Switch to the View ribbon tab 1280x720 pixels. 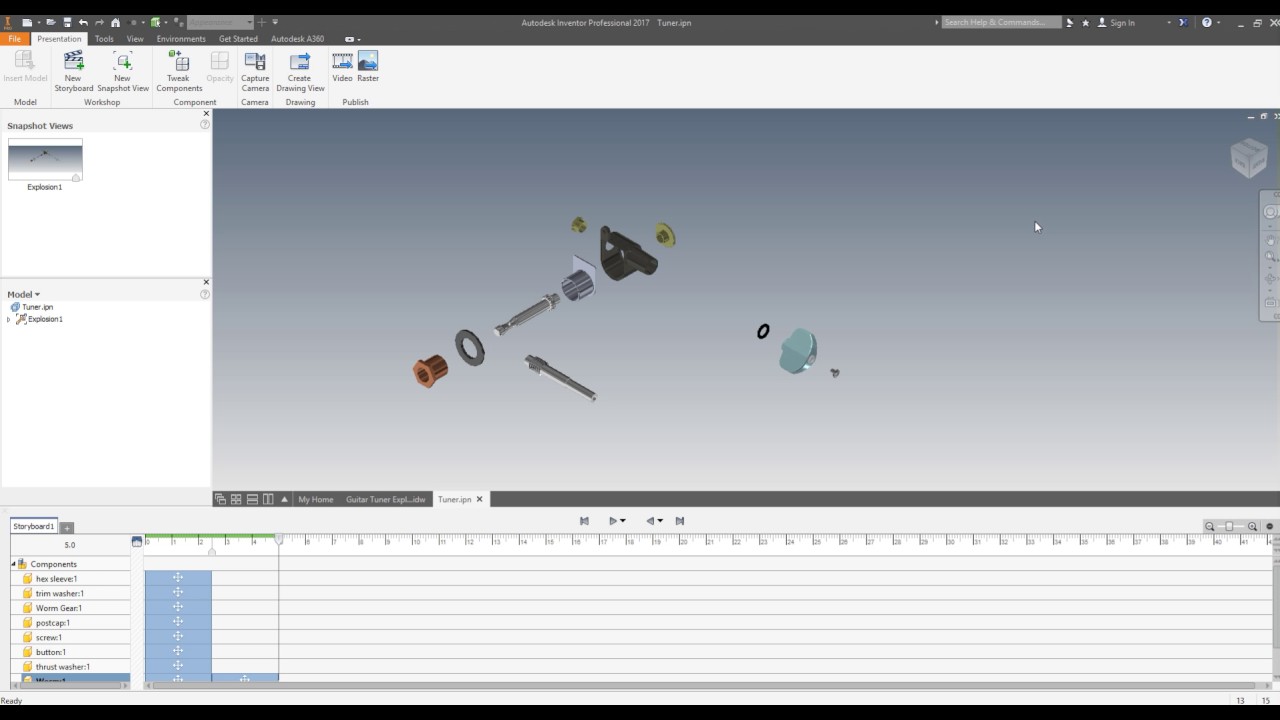coord(135,39)
